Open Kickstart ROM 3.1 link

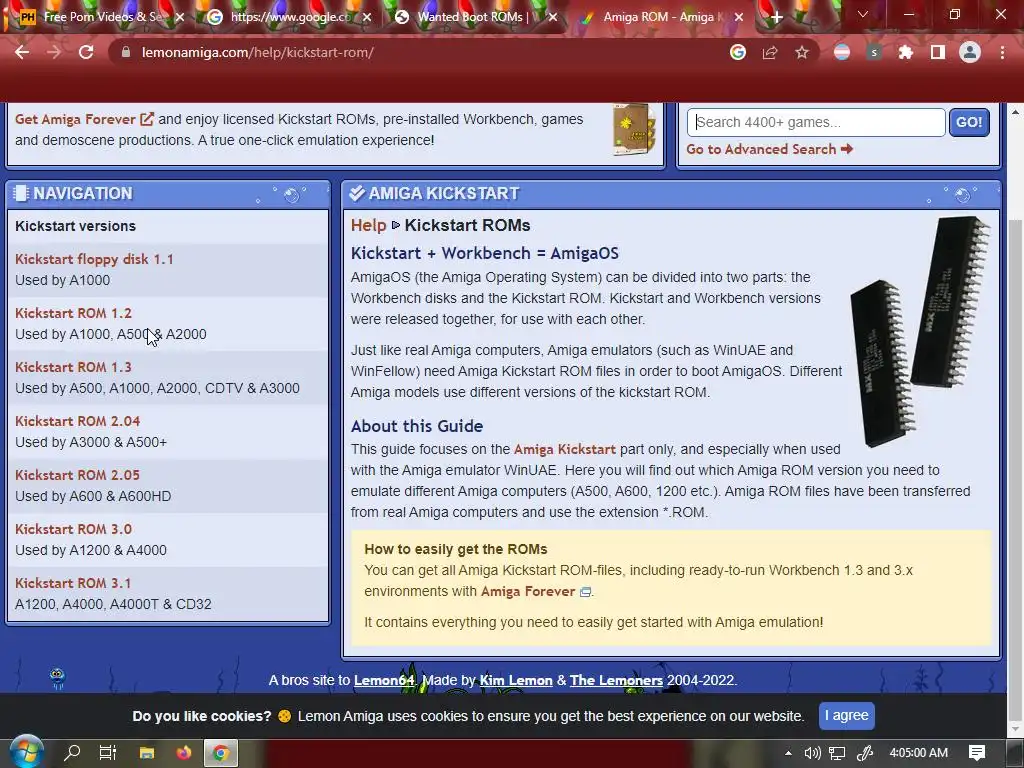[x=73, y=583]
